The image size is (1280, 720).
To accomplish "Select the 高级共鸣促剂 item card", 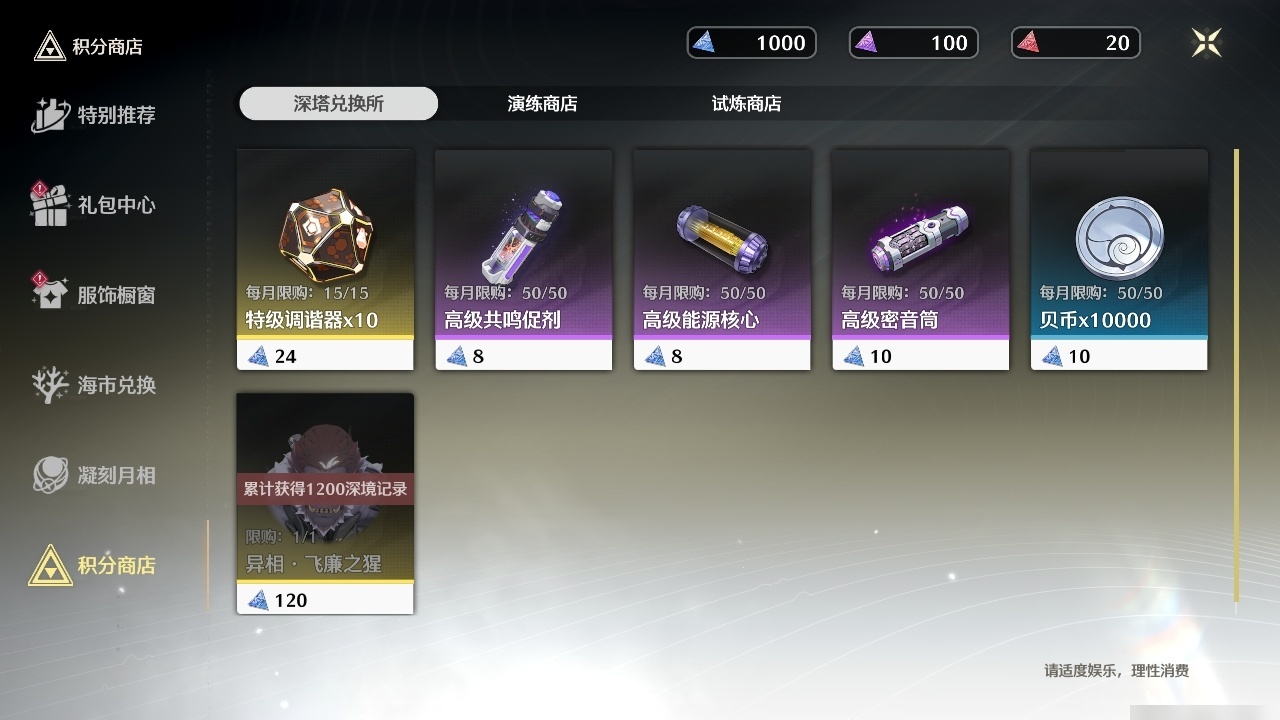I will pyautogui.click(x=524, y=260).
